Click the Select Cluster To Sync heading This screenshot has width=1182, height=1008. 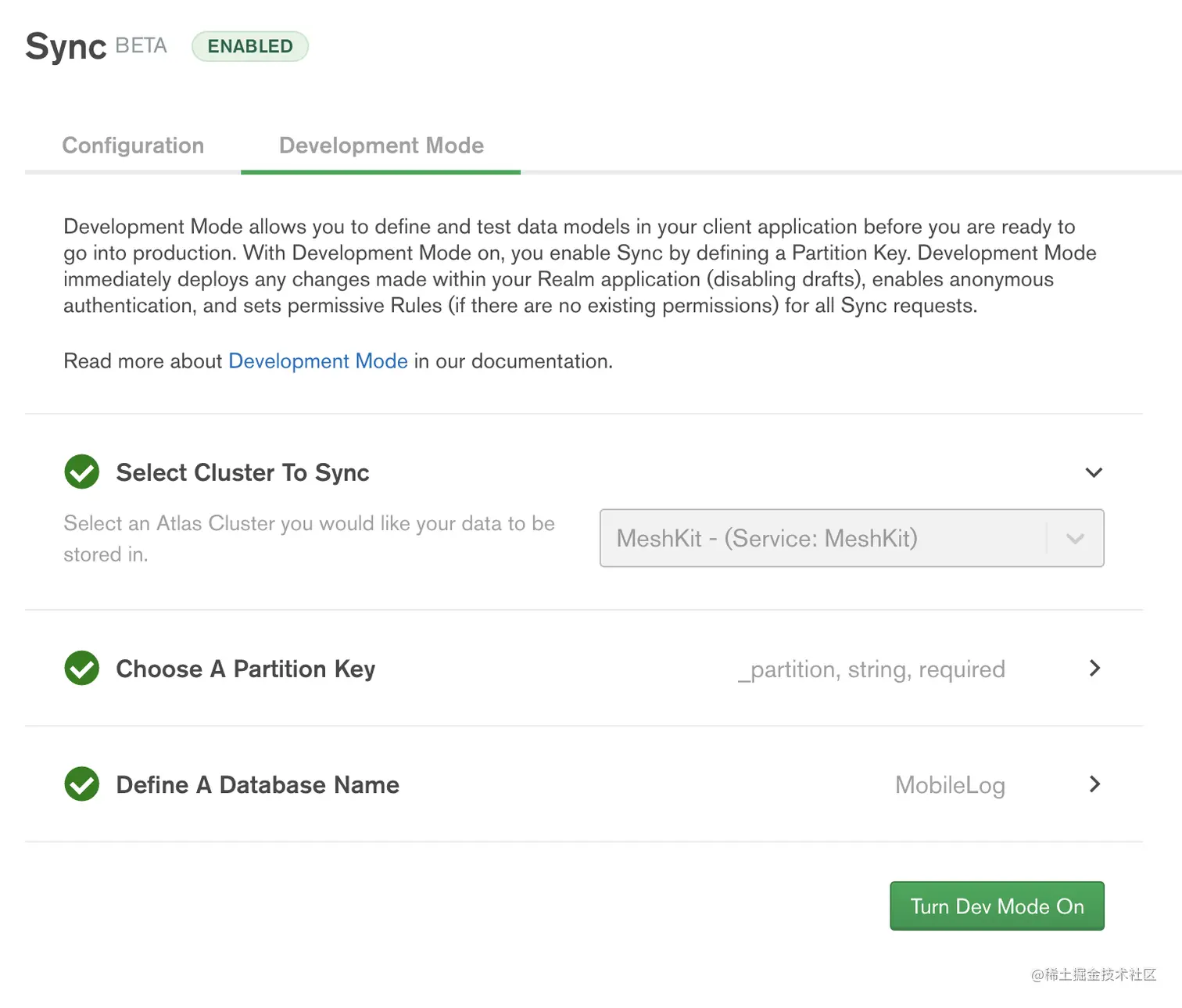pyautogui.click(x=242, y=472)
